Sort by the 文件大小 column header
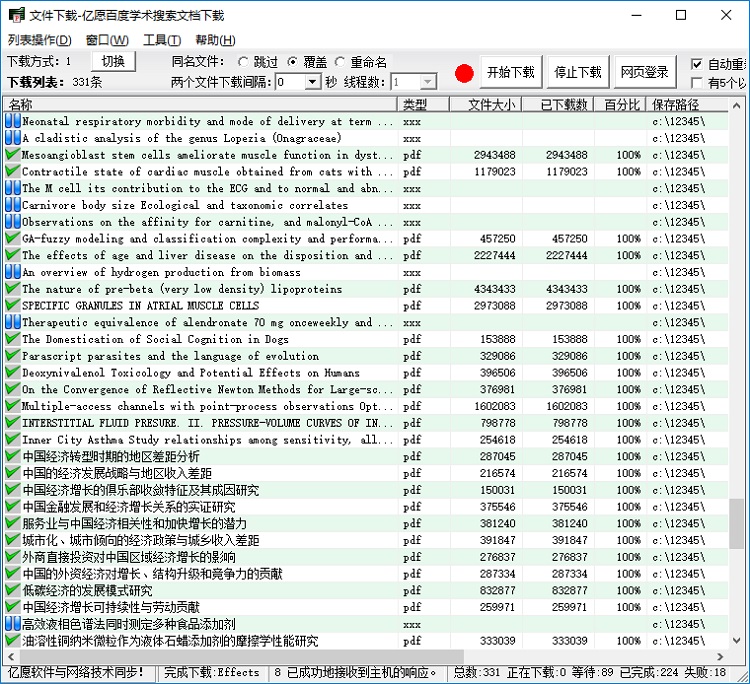The image size is (750, 684). pyautogui.click(x=485, y=104)
